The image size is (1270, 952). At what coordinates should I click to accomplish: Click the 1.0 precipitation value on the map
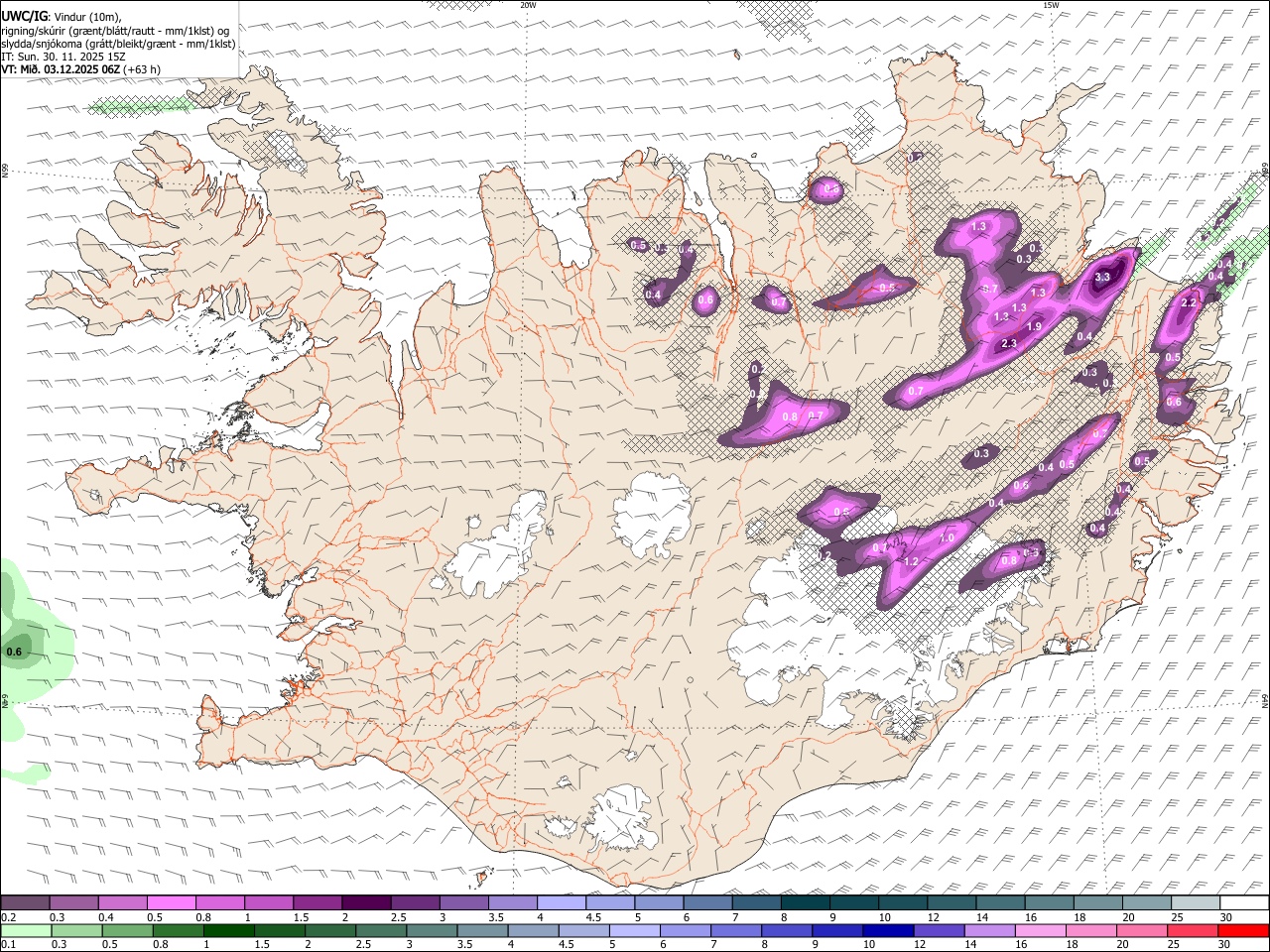click(947, 537)
